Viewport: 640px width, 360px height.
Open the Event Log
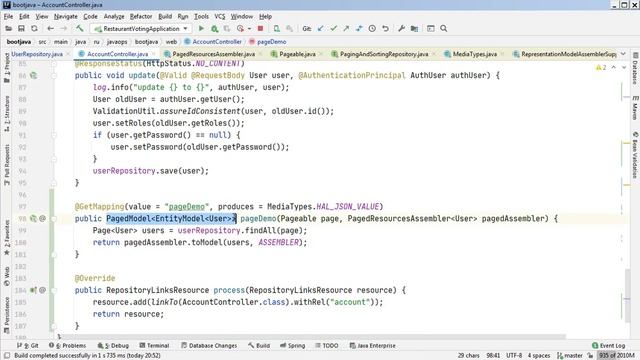tap(609, 346)
